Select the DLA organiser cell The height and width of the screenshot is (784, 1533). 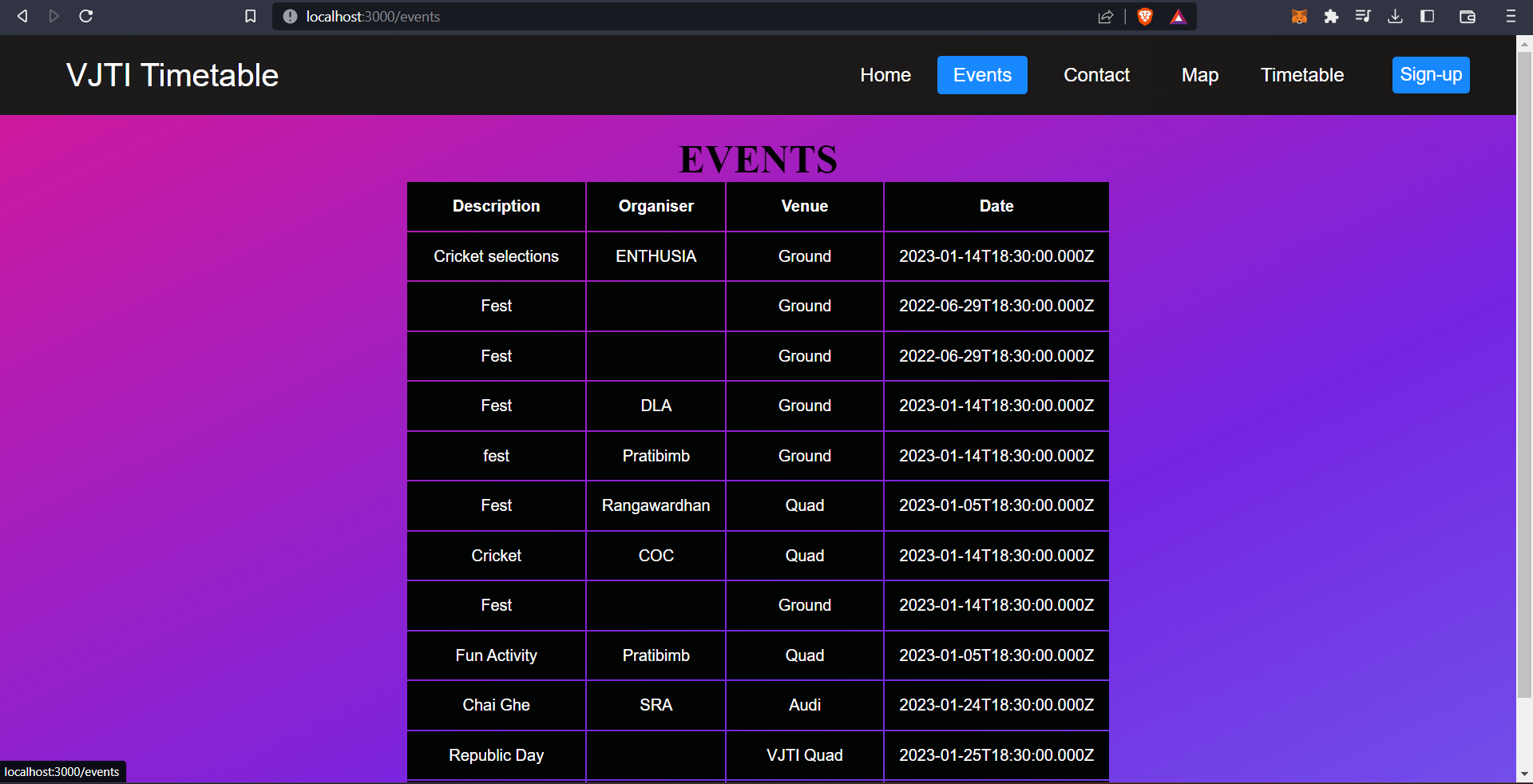coord(656,406)
